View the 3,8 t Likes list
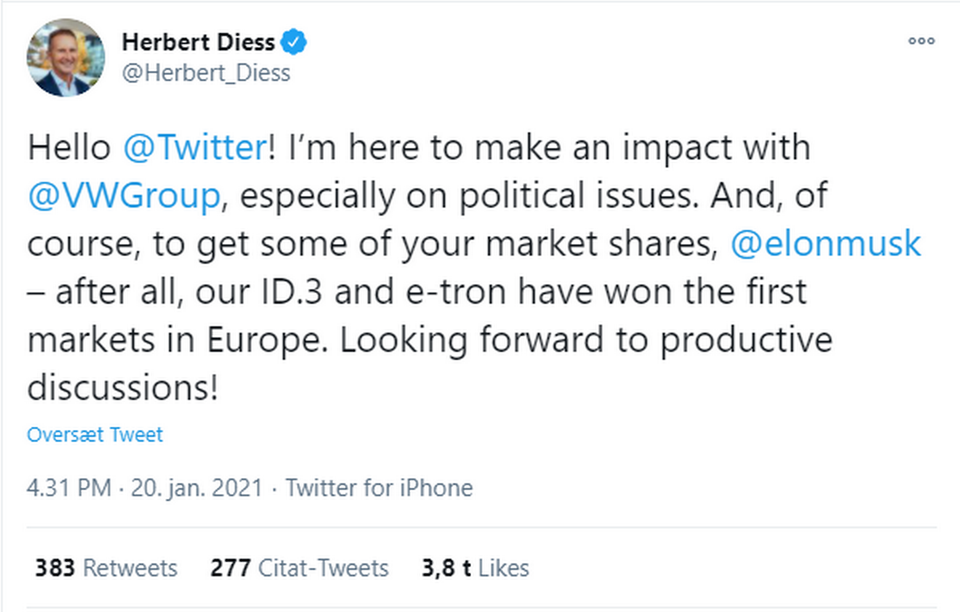Viewport: 960px width, 612px height. coord(474,568)
